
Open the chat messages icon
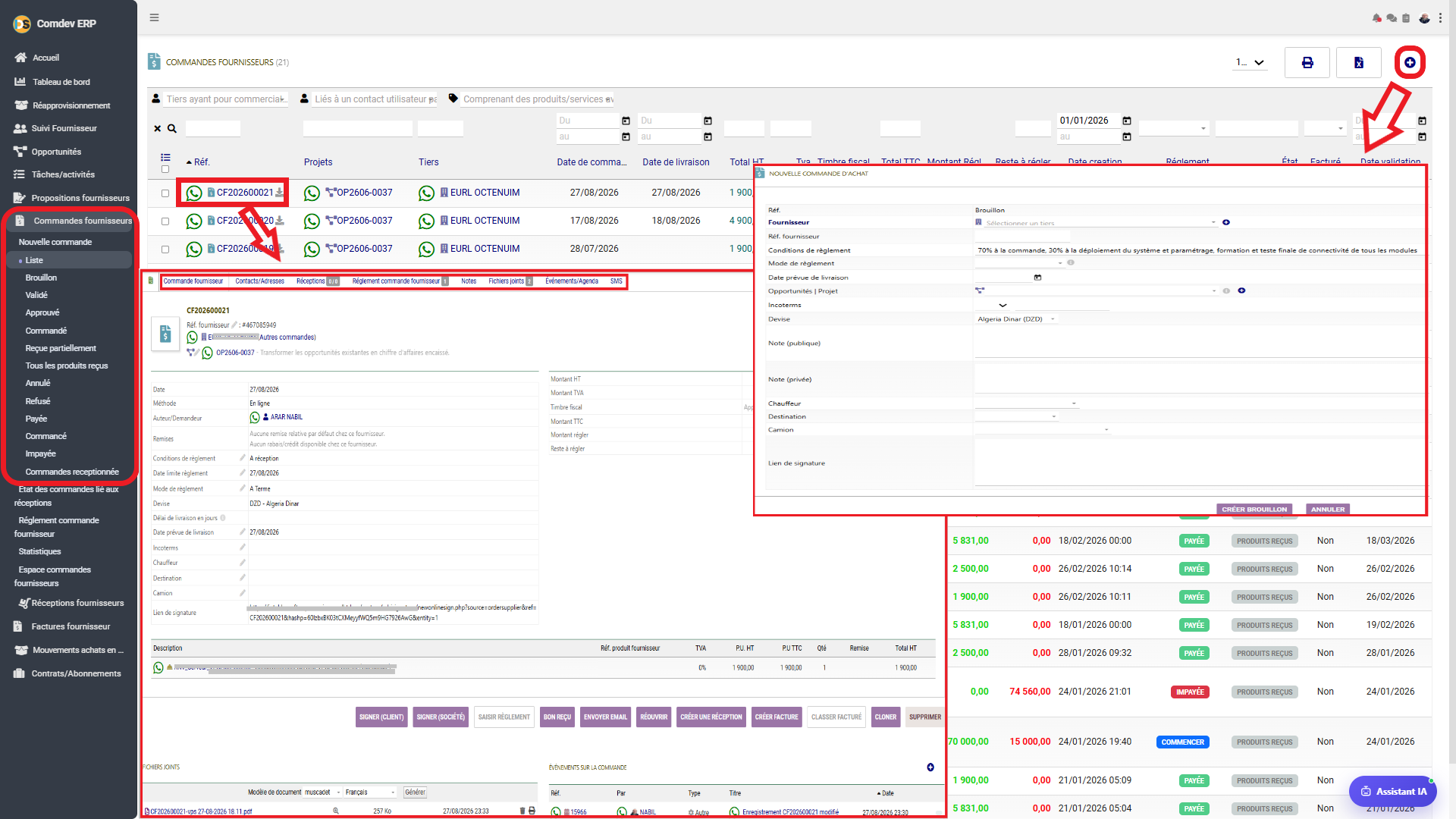click(1392, 18)
